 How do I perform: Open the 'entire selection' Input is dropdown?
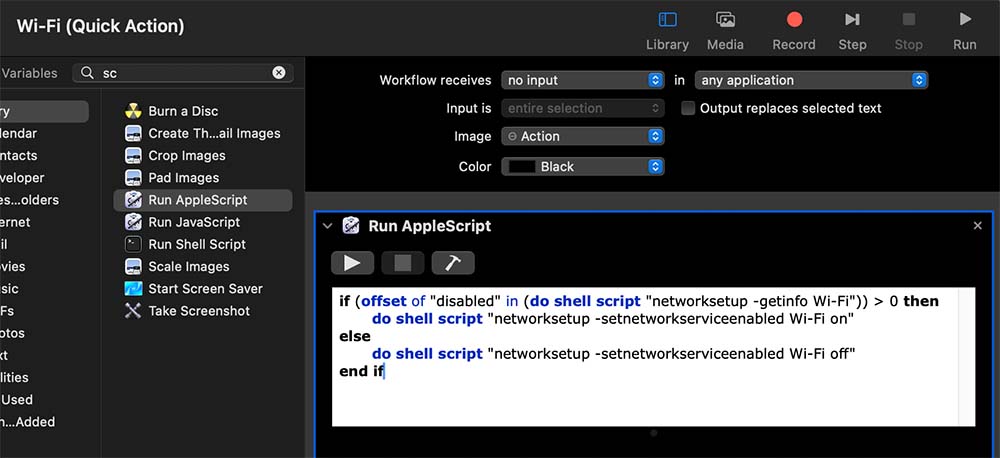point(583,108)
